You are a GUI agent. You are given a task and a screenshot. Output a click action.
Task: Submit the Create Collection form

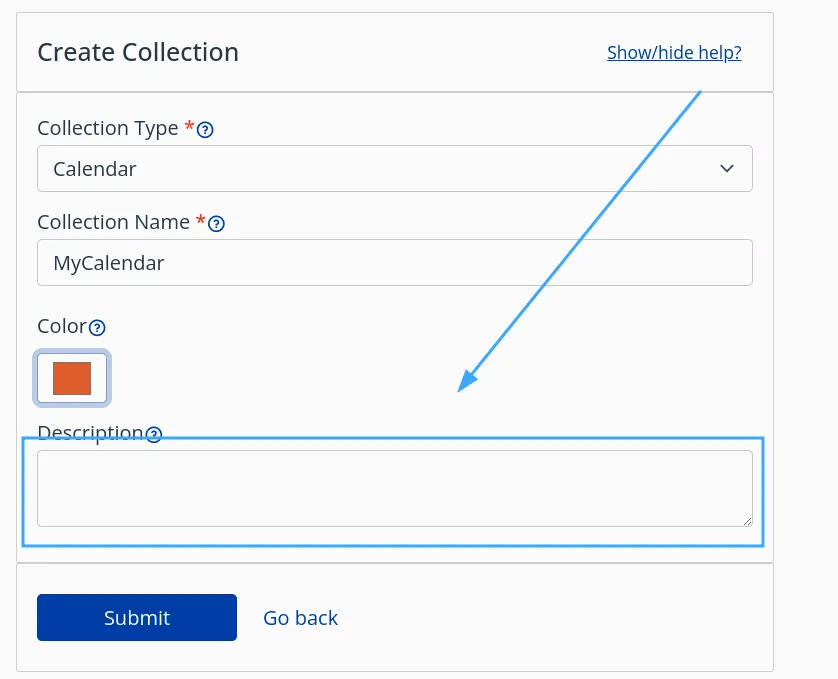pyautogui.click(x=136, y=617)
